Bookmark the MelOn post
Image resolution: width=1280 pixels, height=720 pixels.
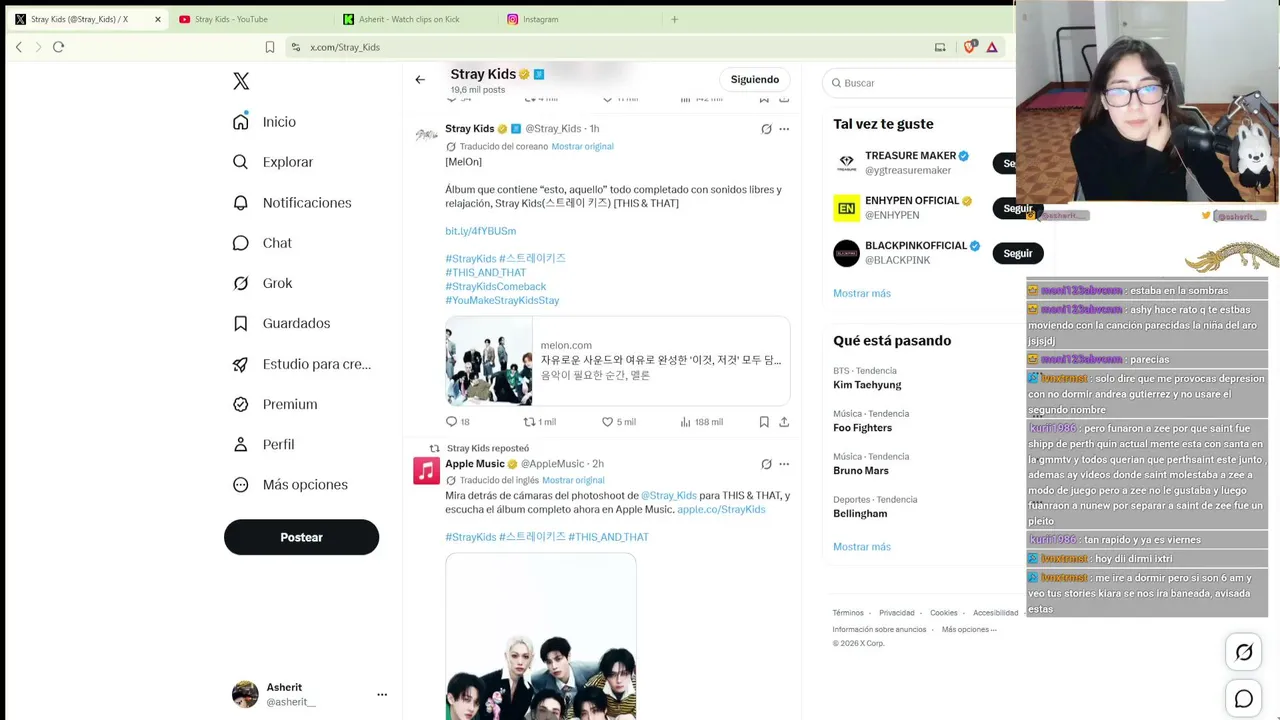tap(764, 422)
